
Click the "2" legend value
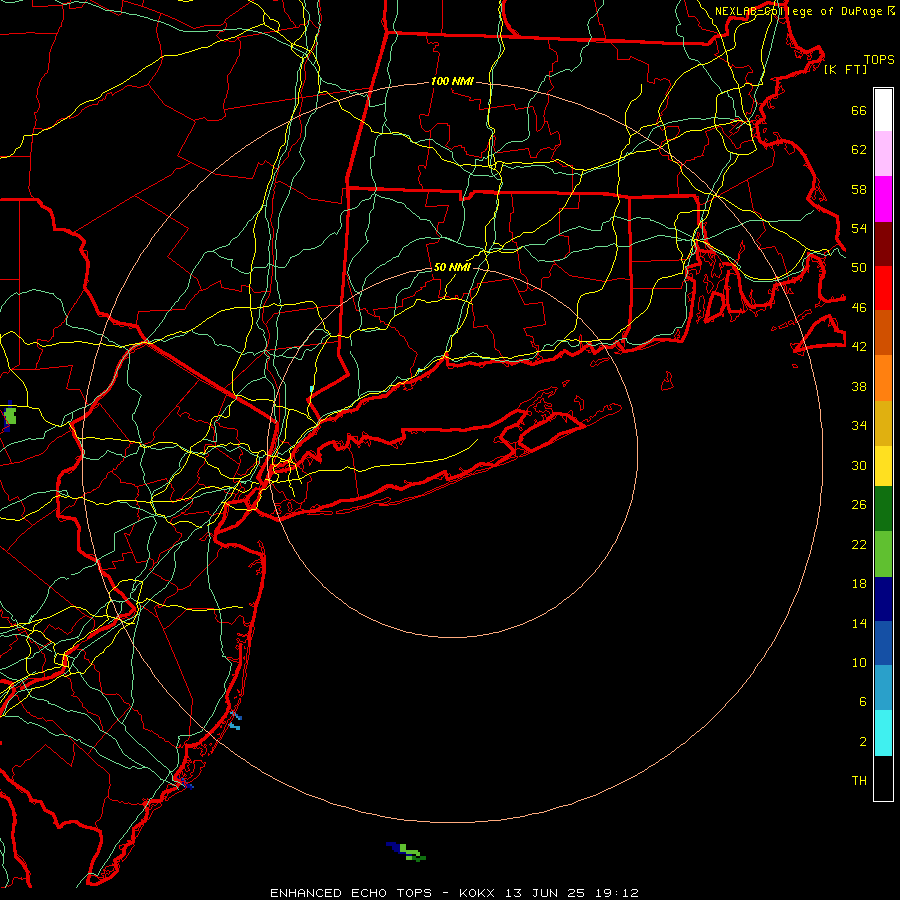(x=863, y=742)
